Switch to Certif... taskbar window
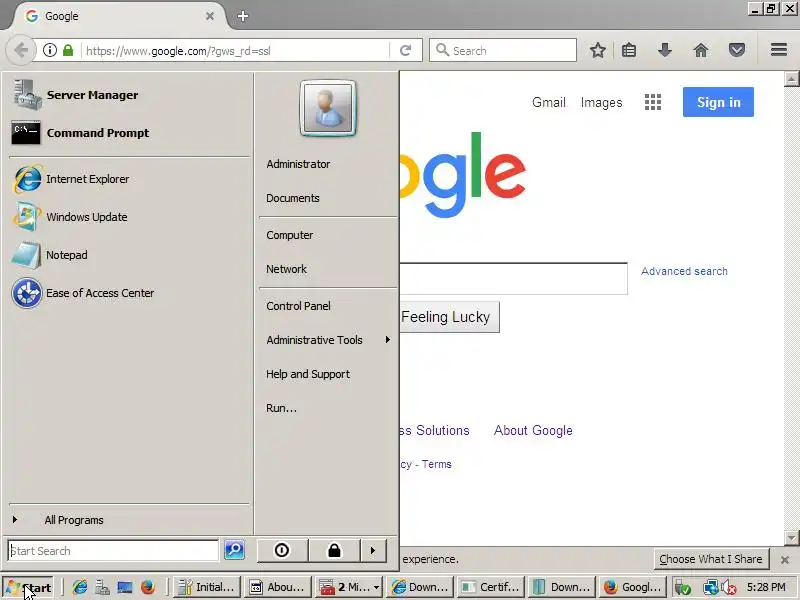The image size is (800, 600). [x=491, y=587]
